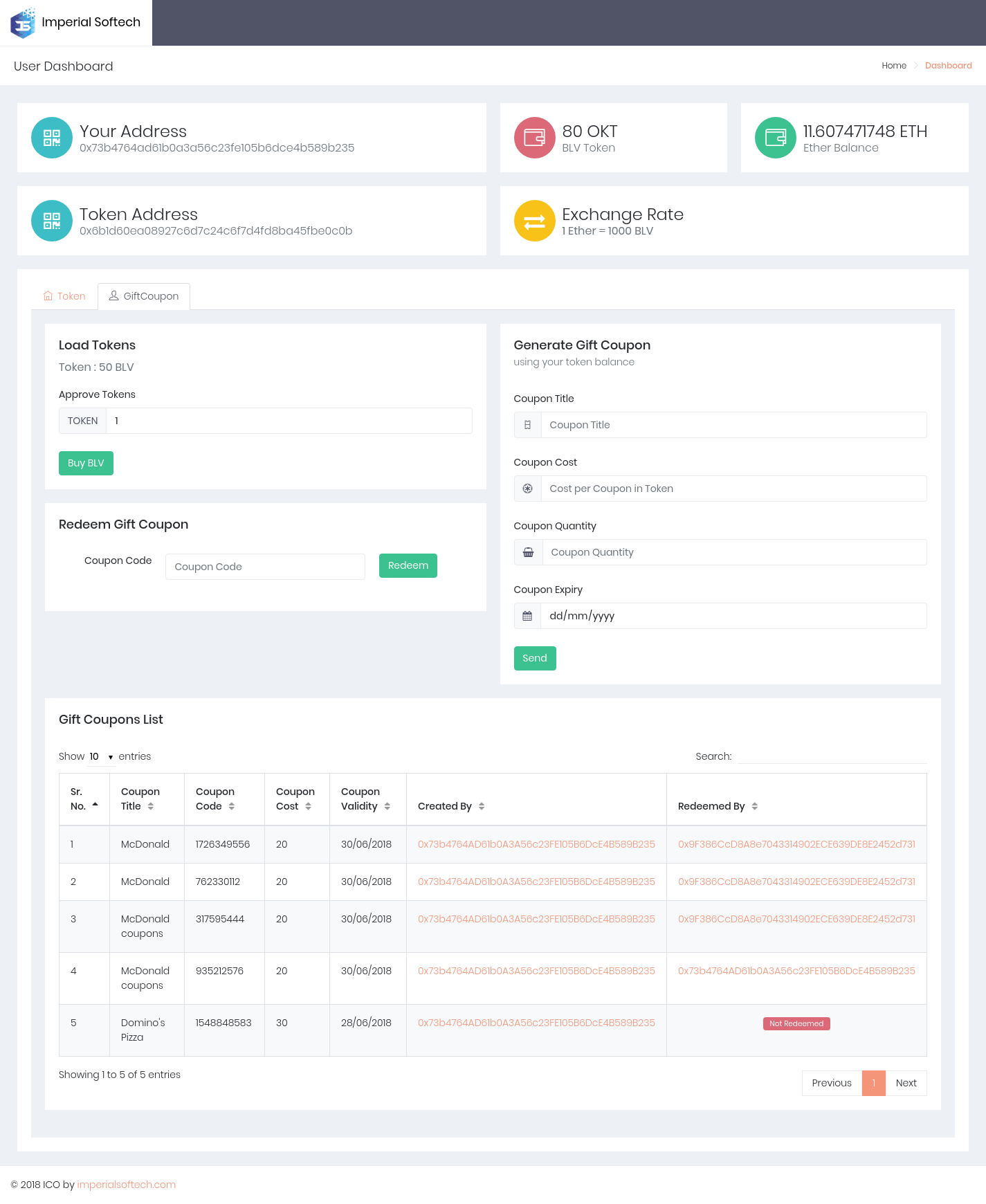
Task: Focus the Coupon Quantity input field
Action: pos(734,552)
